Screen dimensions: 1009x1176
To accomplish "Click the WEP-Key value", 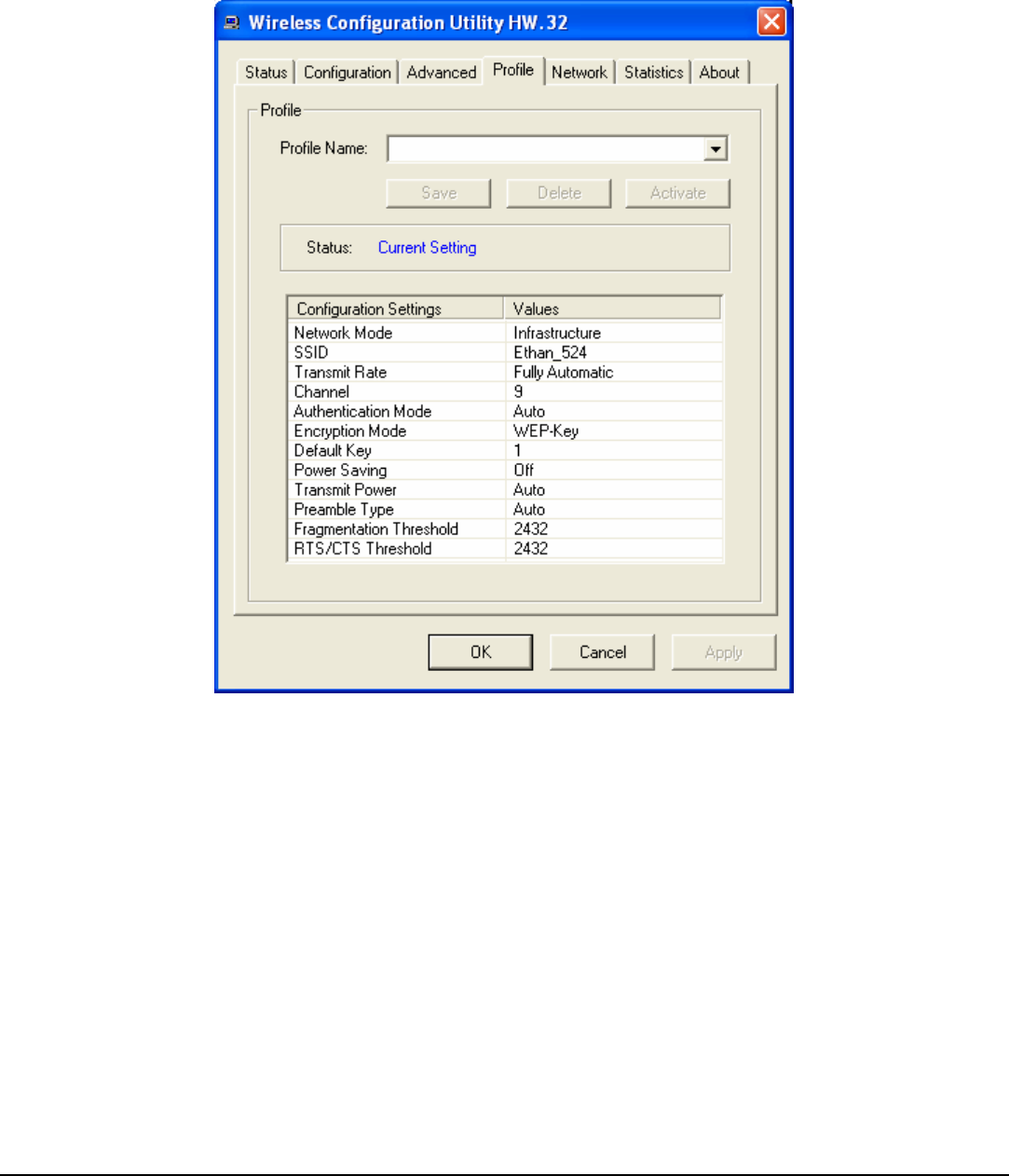I will (x=546, y=431).
